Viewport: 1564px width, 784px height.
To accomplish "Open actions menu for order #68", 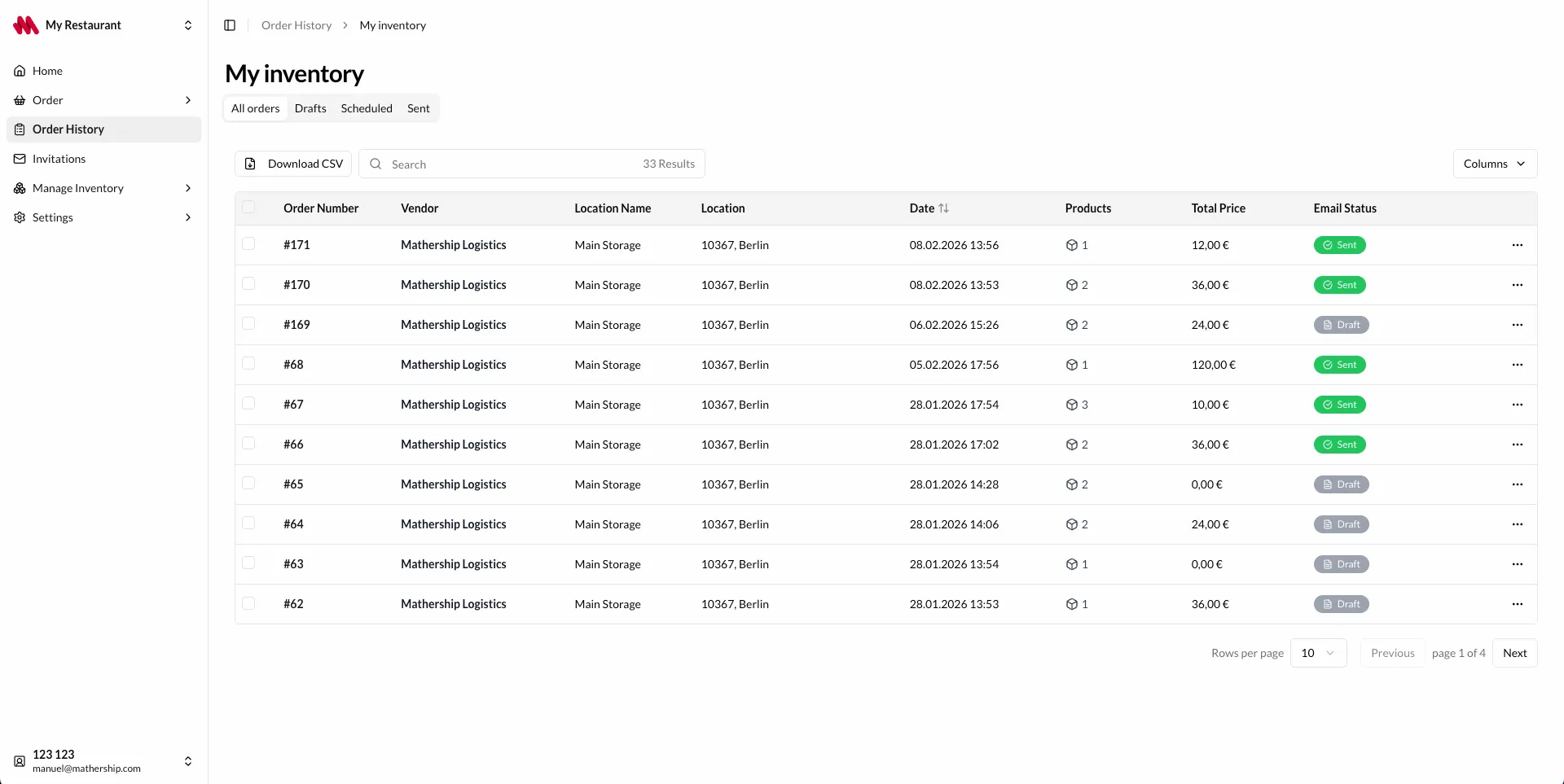I will point(1517,365).
